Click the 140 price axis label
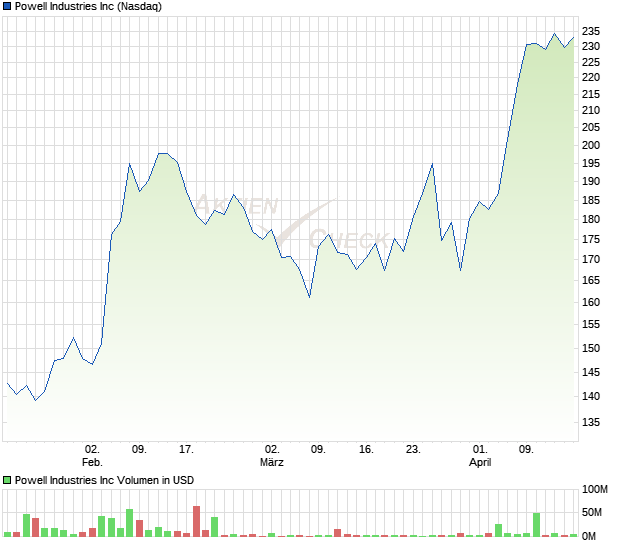Screen dimensions: 620x546 591,396
